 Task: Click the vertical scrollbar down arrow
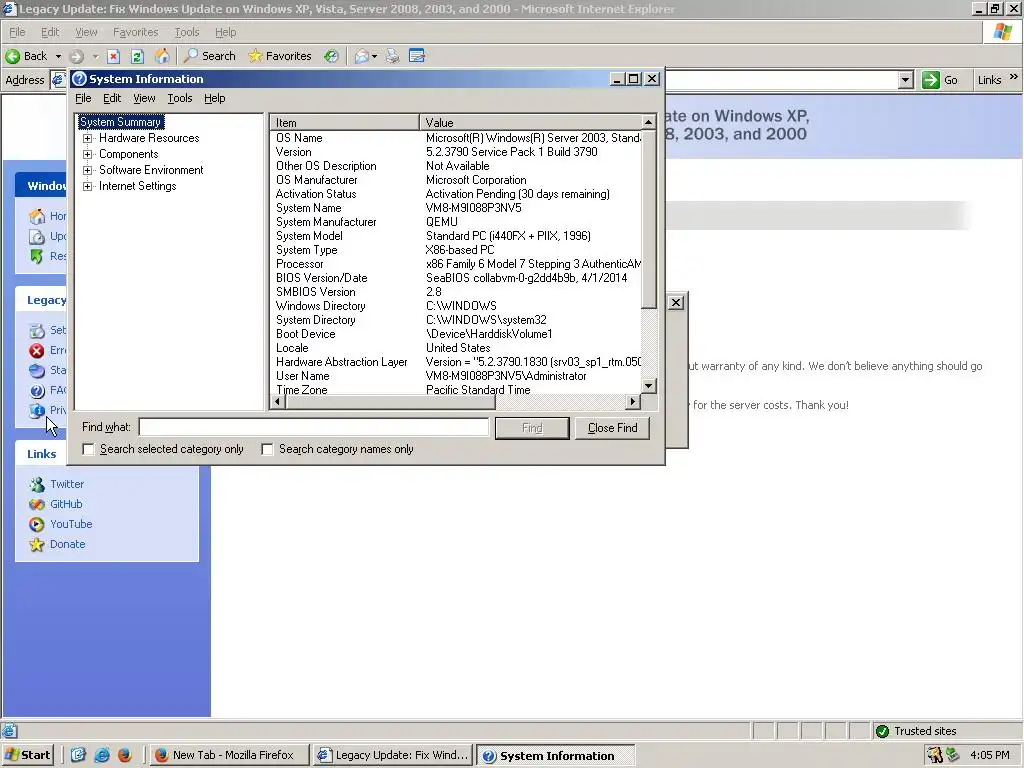648,386
